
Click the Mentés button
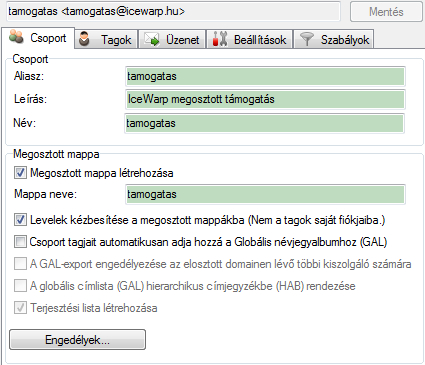pos(386,12)
